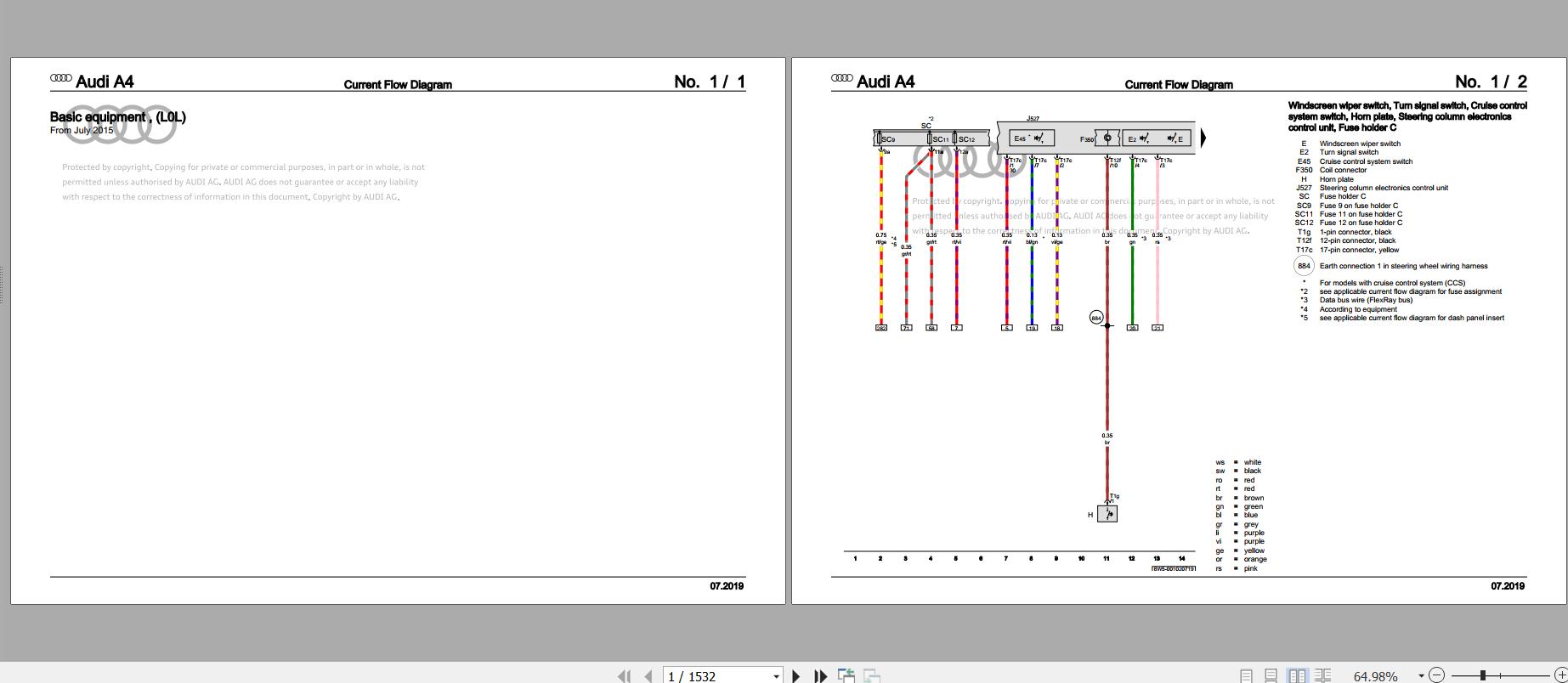This screenshot has width=1568, height=683.
Task: Click 'Coil connector' legend entry
Action: (1343, 170)
